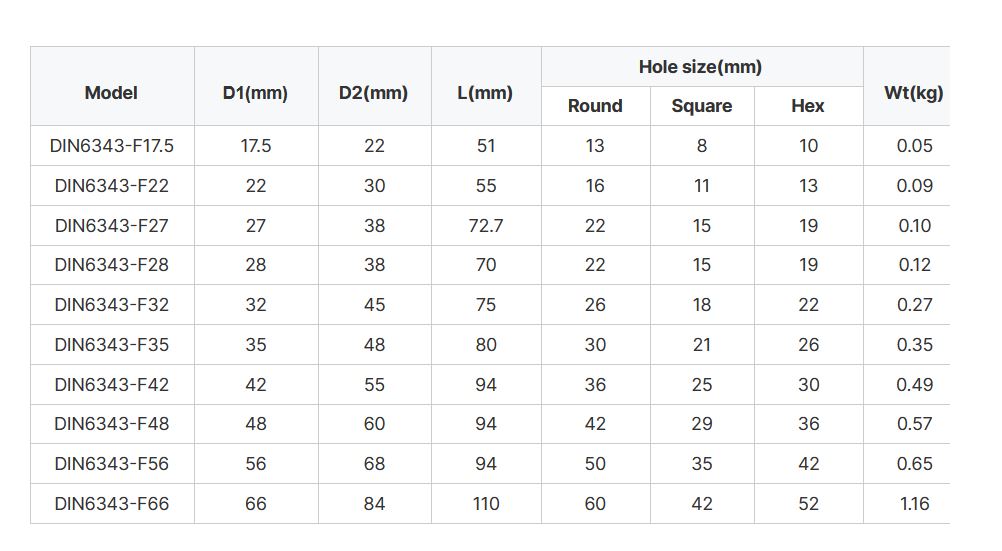
Task: Click the 1.16 weight value cell
Action: click(x=907, y=504)
